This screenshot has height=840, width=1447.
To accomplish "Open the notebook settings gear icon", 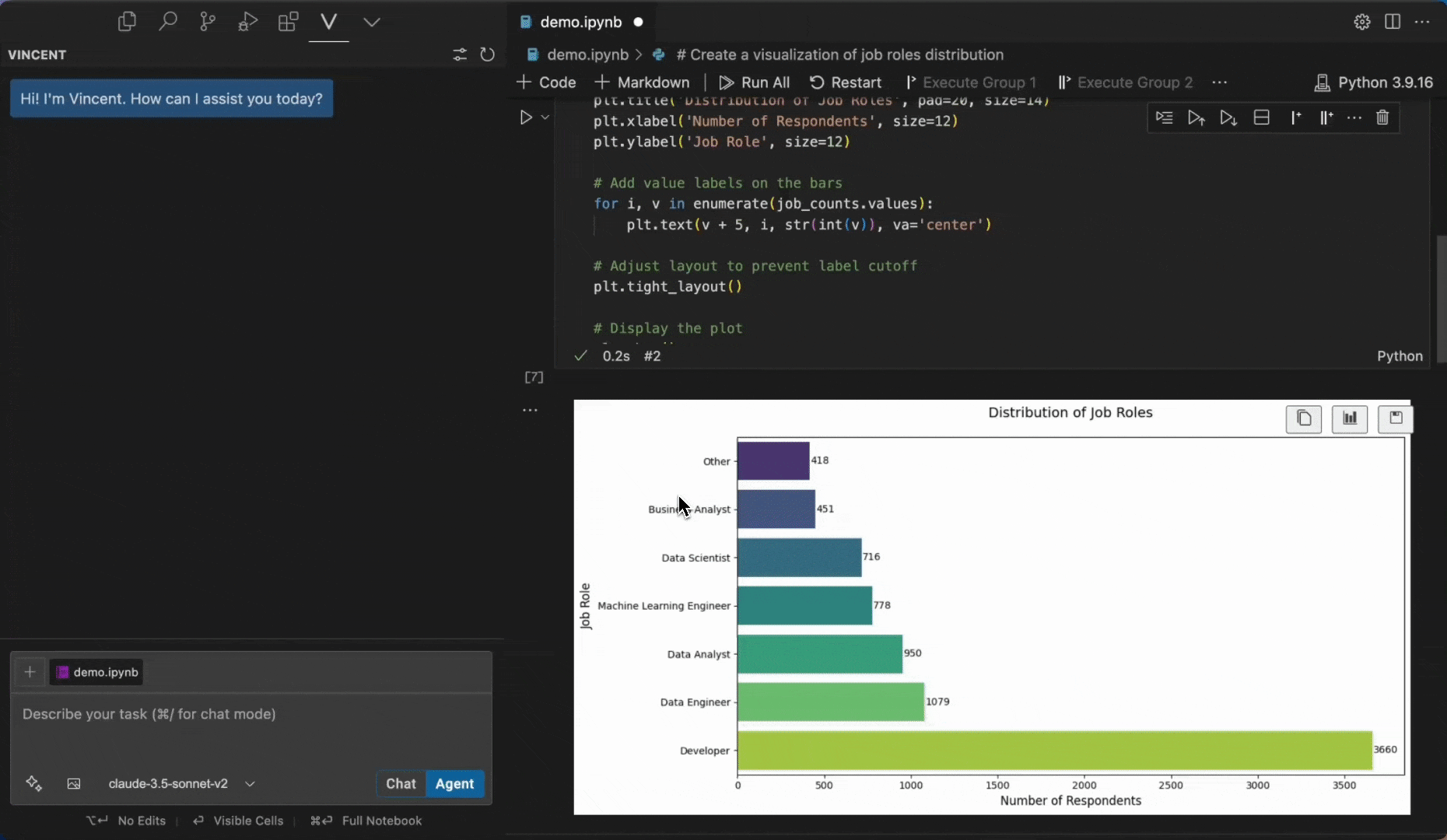I will 1362,22.
